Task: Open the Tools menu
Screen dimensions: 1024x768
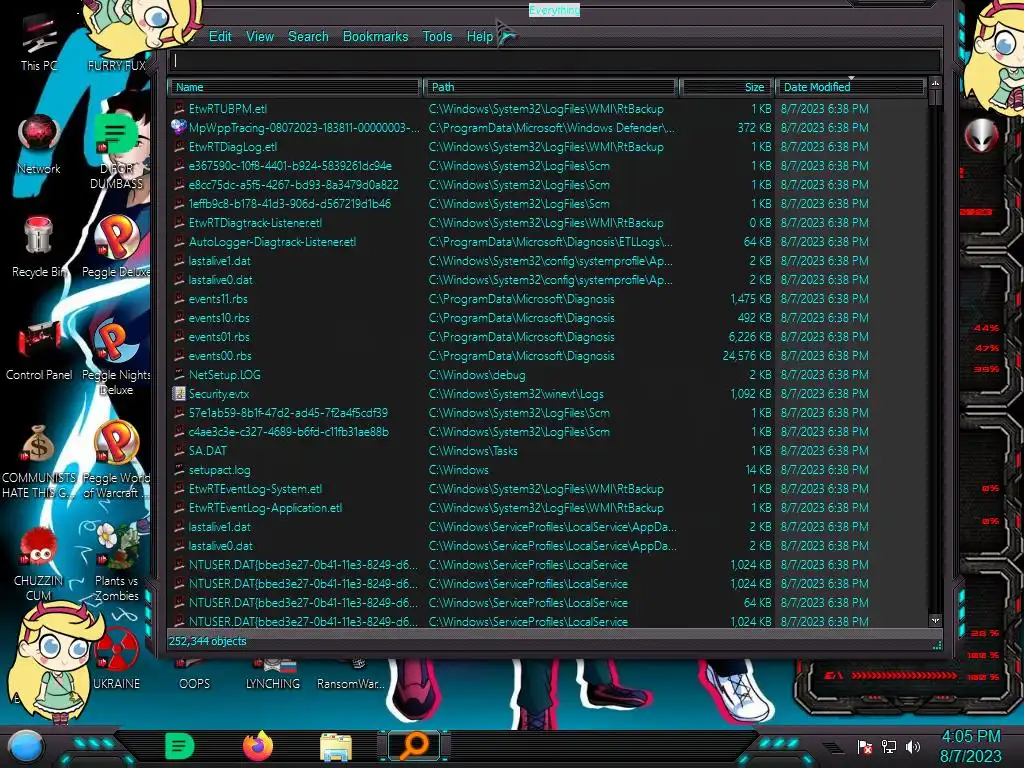Action: point(437,37)
